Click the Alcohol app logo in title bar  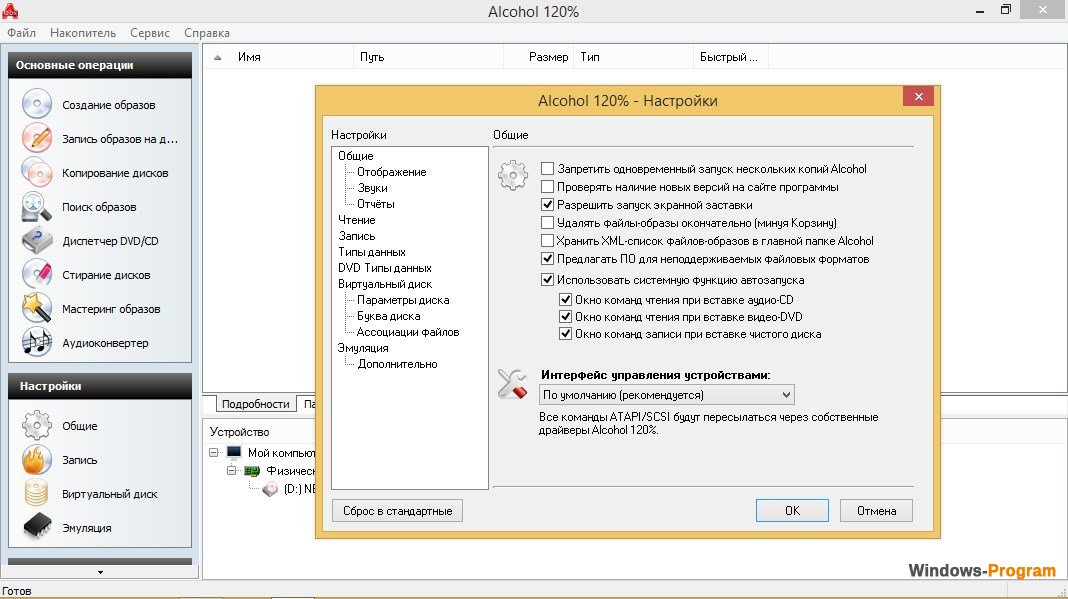[x=10, y=11]
